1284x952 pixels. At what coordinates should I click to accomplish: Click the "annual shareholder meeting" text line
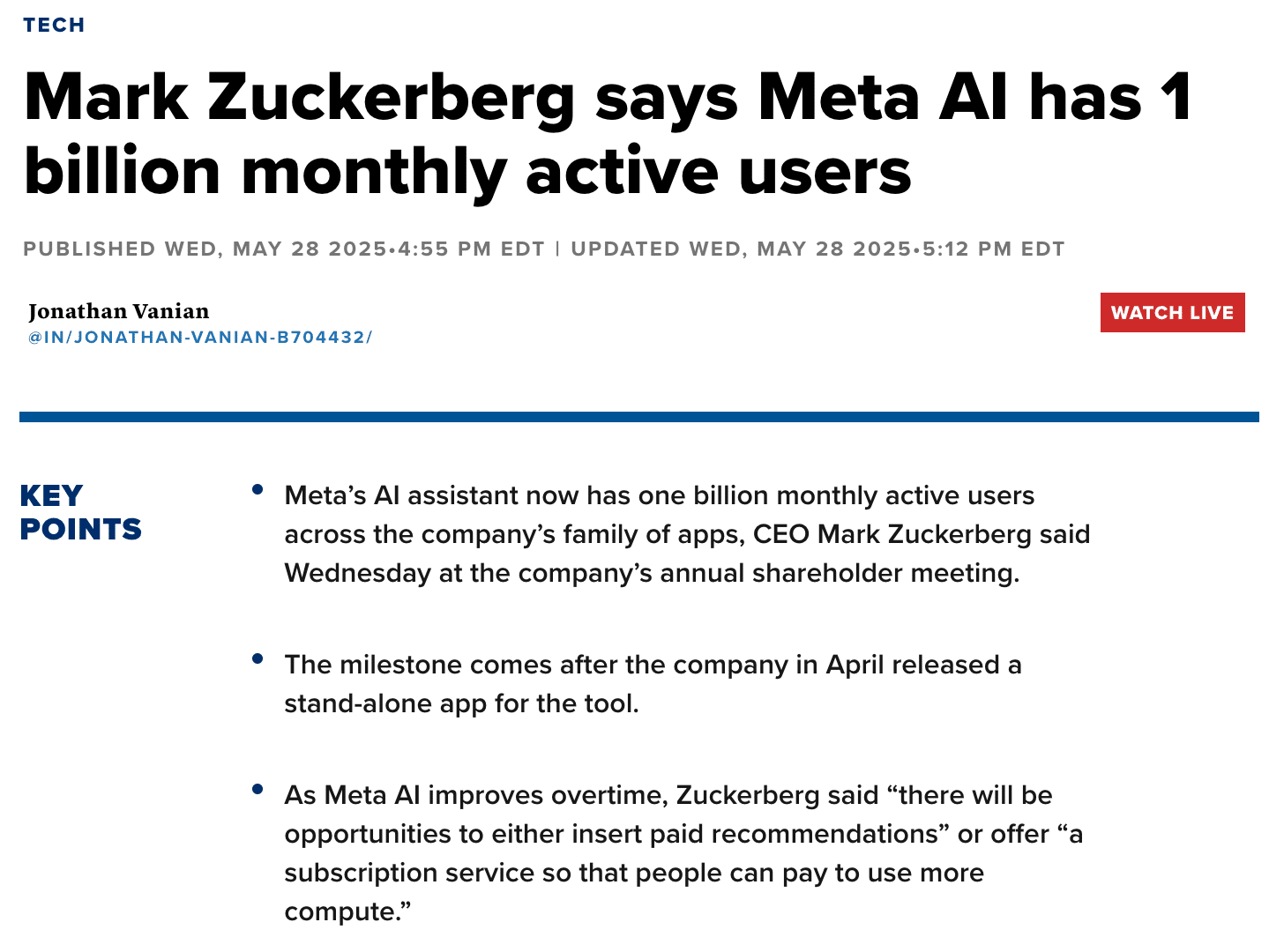tap(652, 574)
